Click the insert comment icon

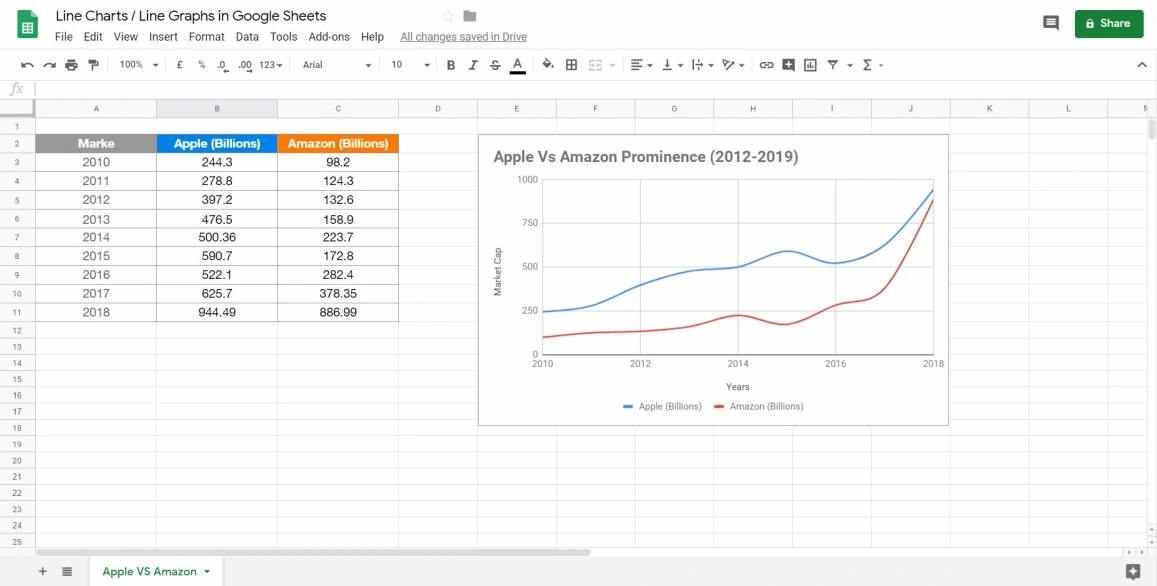788,65
